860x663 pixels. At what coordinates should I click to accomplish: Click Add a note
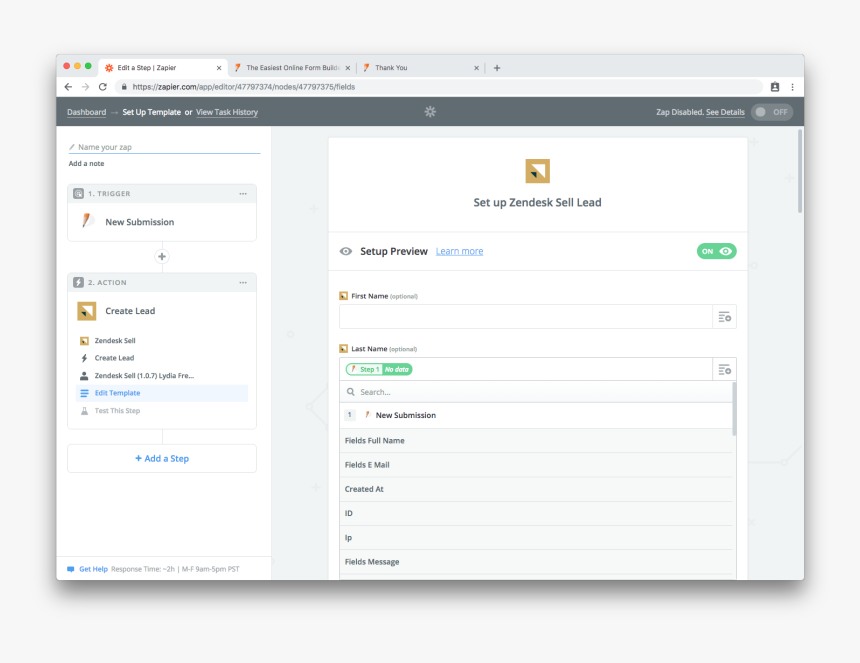pos(86,163)
